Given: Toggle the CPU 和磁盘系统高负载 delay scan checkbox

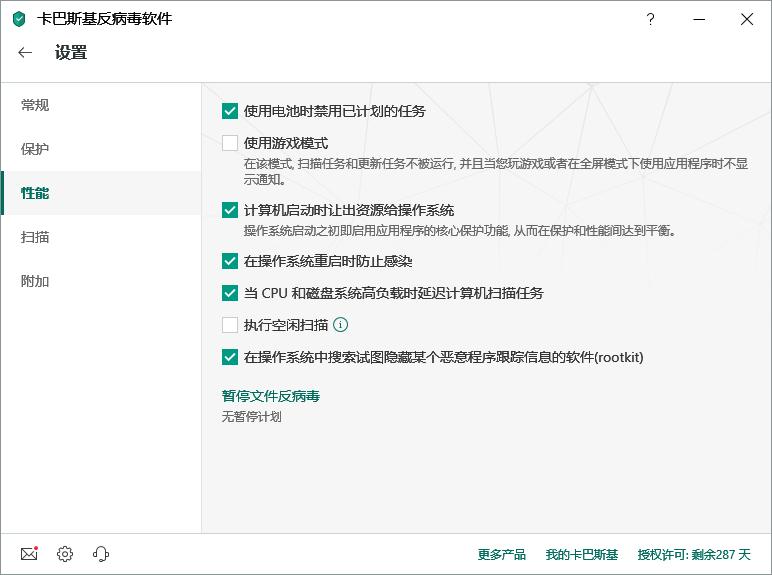Looking at the screenshot, I should [x=230, y=293].
